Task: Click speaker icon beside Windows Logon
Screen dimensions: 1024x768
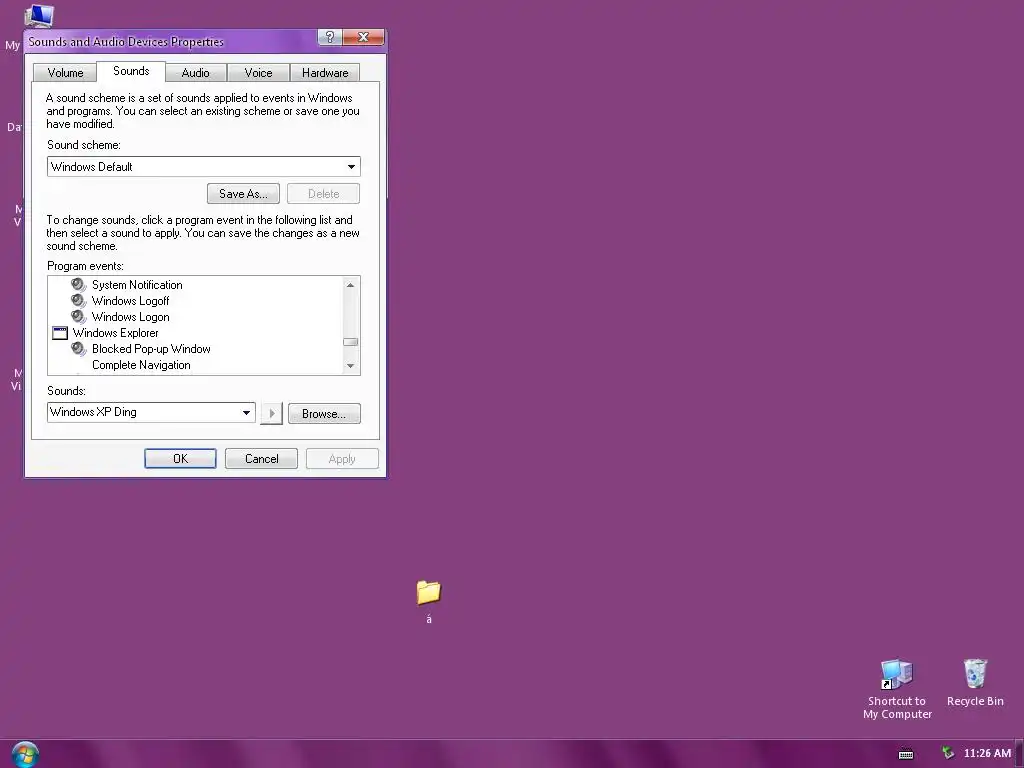Action: pos(78,317)
